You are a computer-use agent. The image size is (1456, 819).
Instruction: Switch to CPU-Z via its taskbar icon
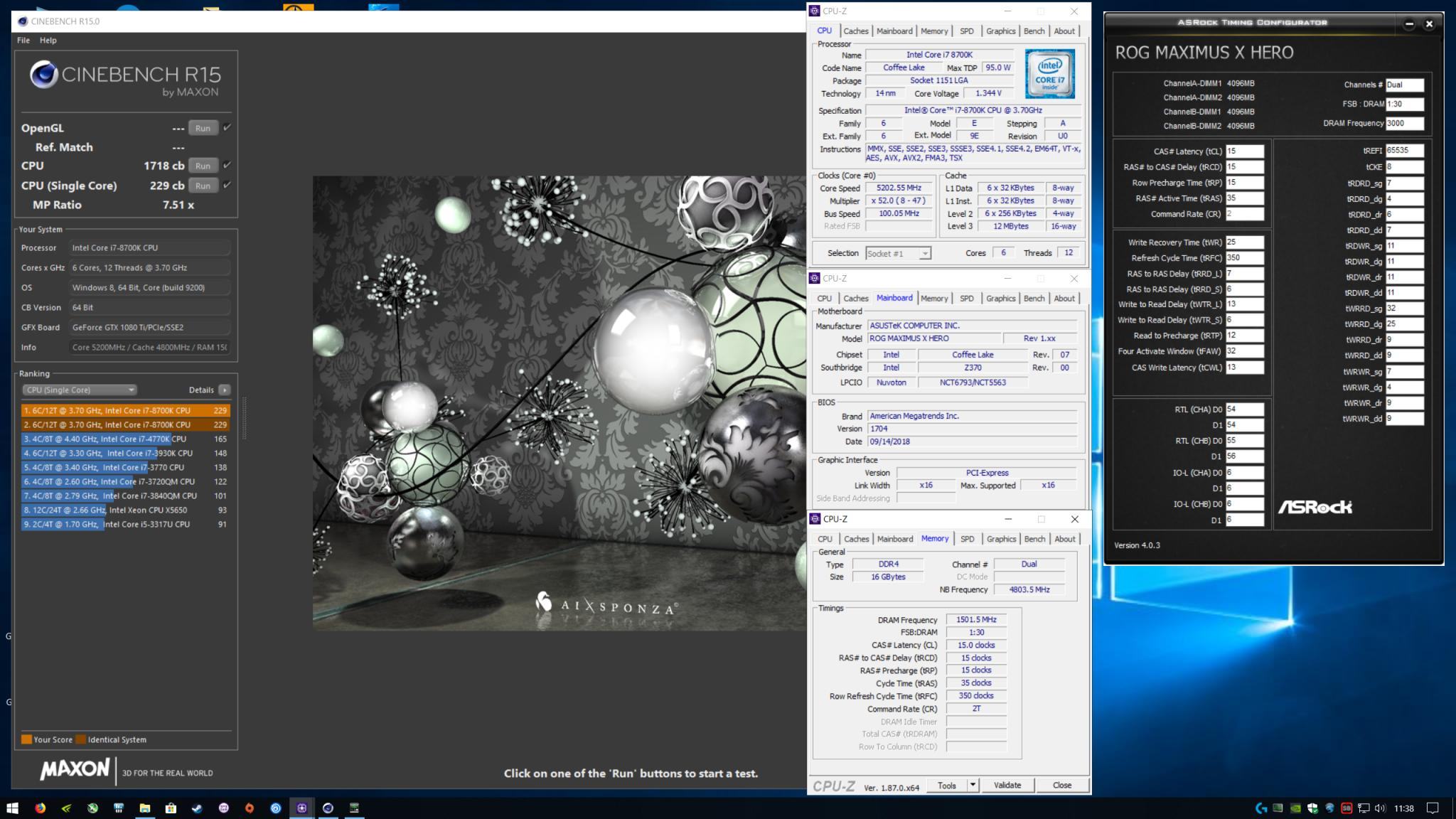pos(302,808)
